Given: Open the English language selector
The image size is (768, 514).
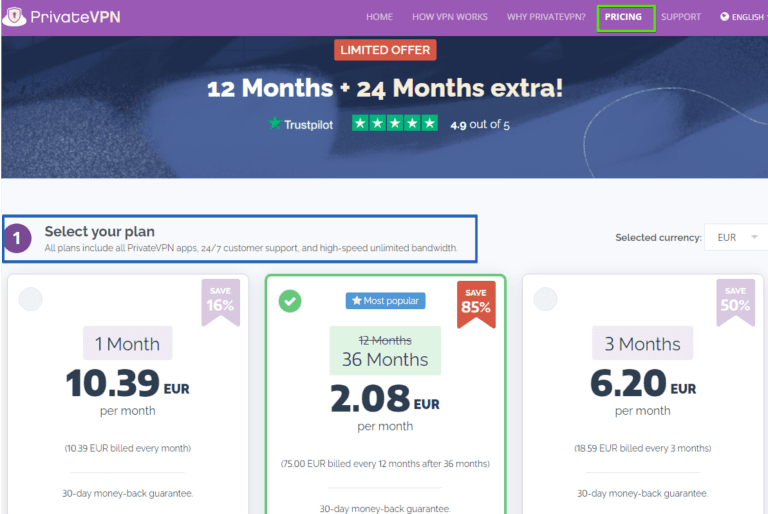Looking at the screenshot, I should (746, 17).
